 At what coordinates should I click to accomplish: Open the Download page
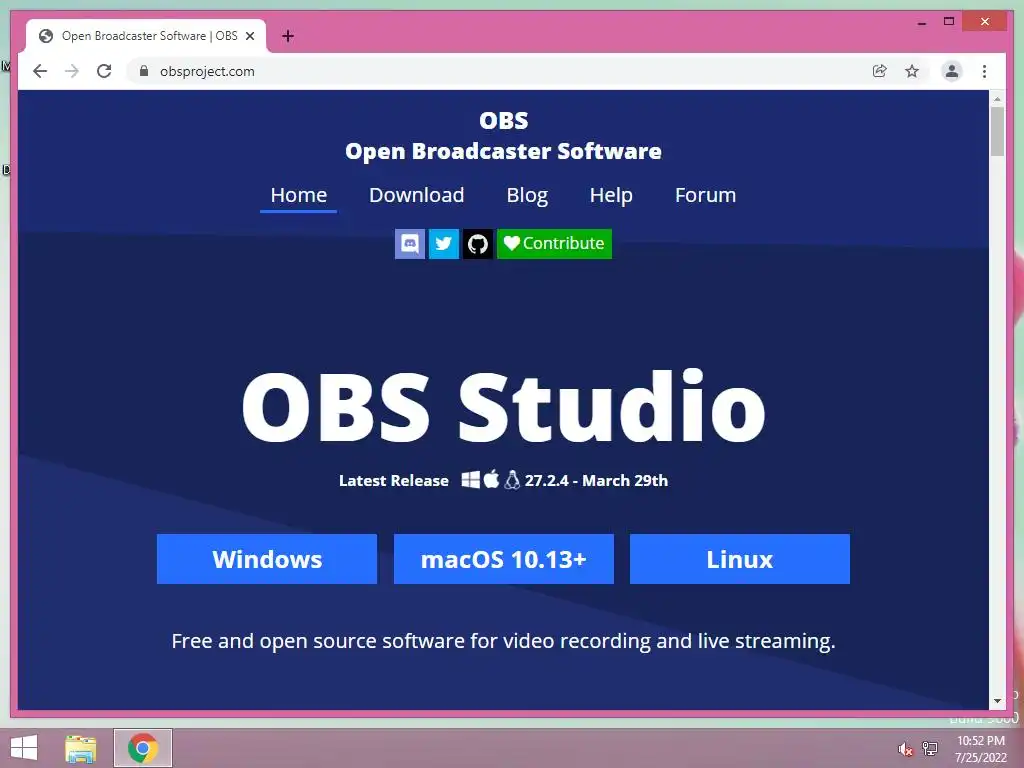(x=417, y=195)
